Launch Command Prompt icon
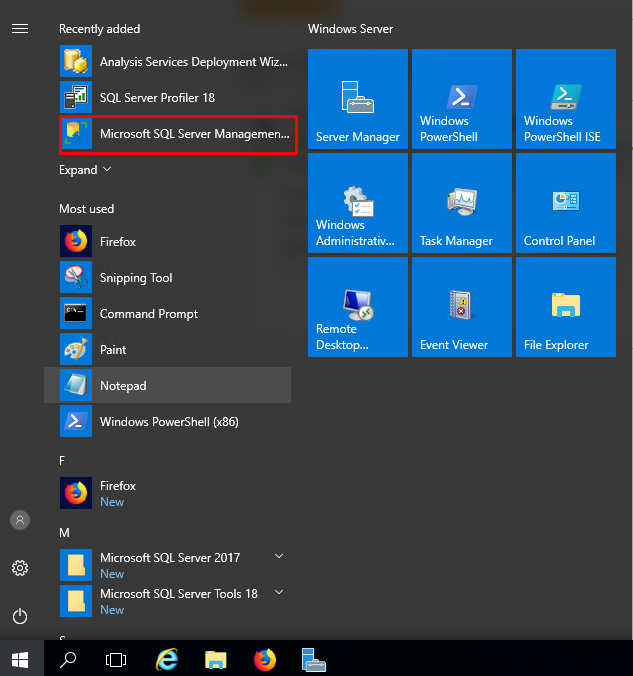 [x=76, y=313]
